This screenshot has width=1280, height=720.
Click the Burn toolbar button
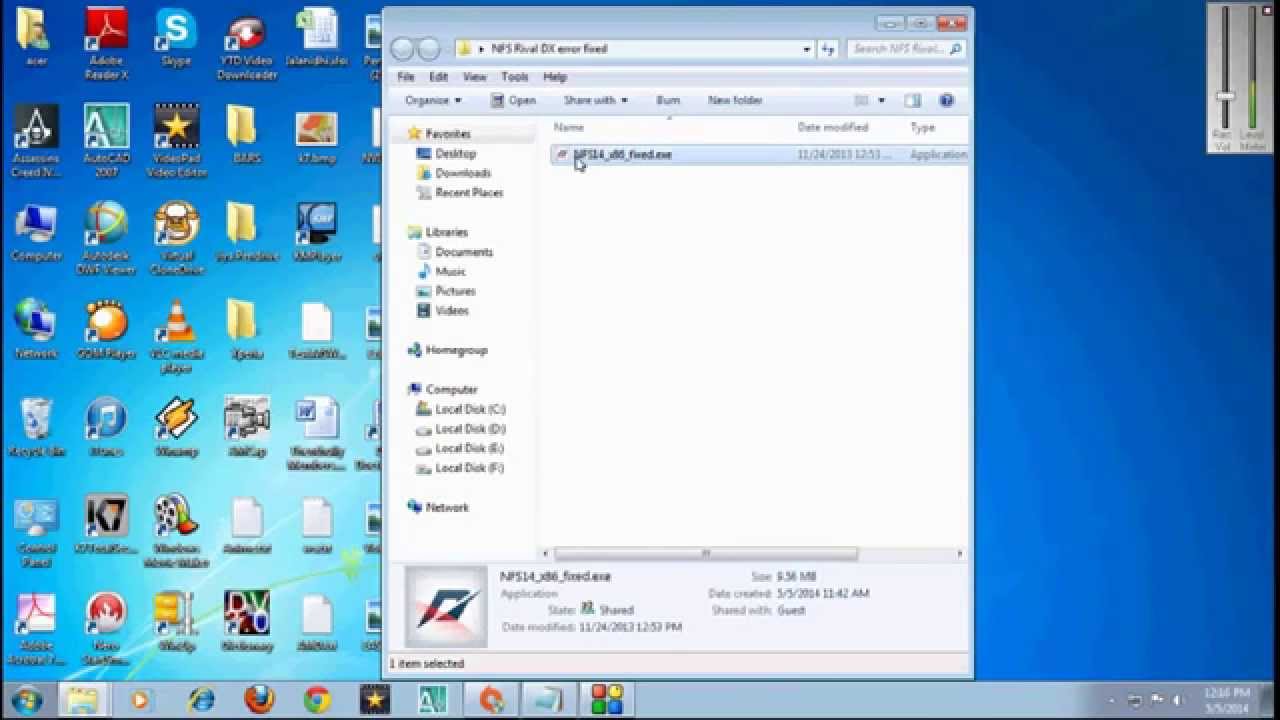click(668, 100)
